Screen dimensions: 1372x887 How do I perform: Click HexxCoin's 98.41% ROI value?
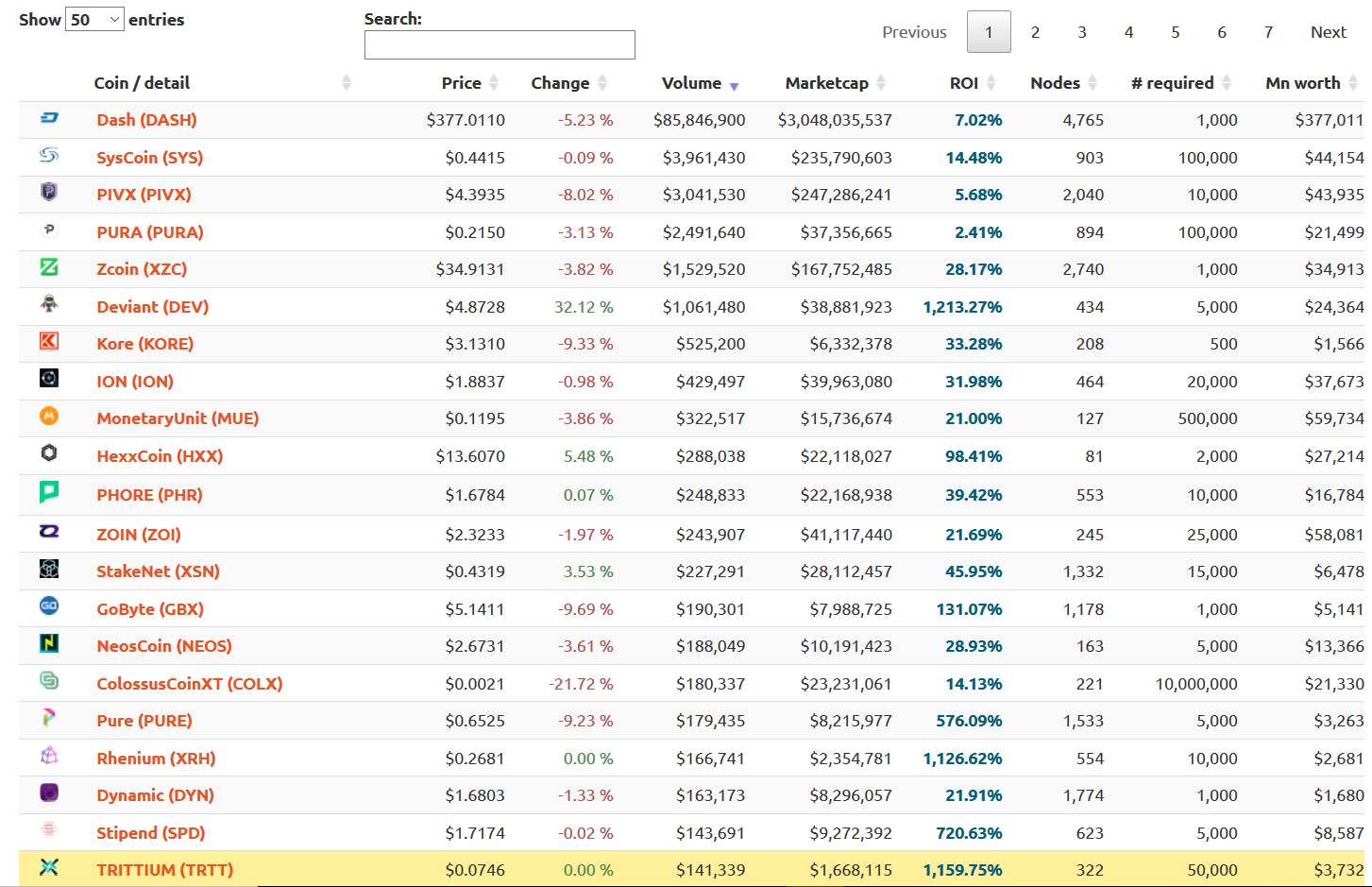tap(974, 456)
